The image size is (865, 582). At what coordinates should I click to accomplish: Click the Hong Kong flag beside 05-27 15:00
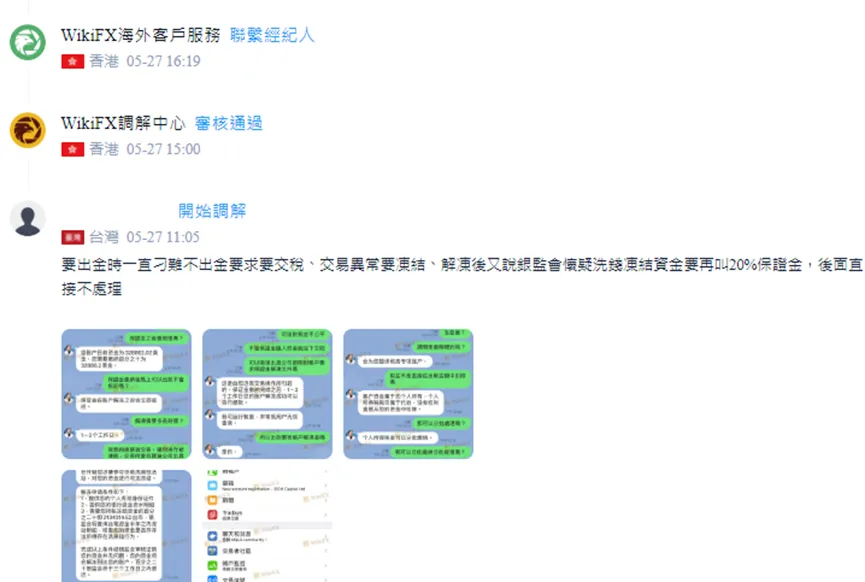coord(72,149)
